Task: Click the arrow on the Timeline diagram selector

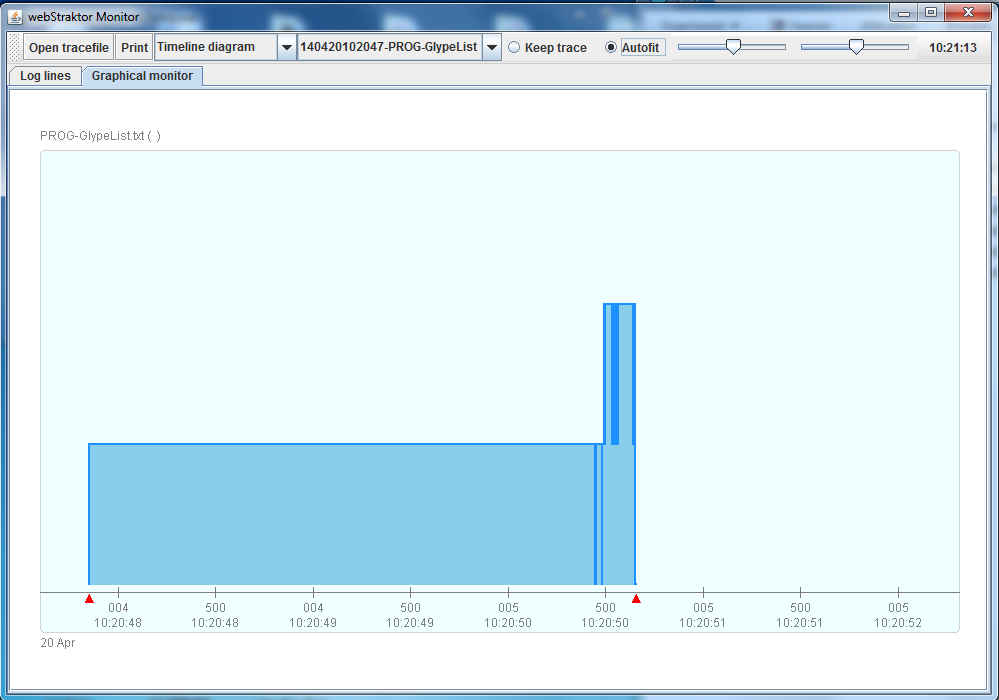Action: [287, 46]
